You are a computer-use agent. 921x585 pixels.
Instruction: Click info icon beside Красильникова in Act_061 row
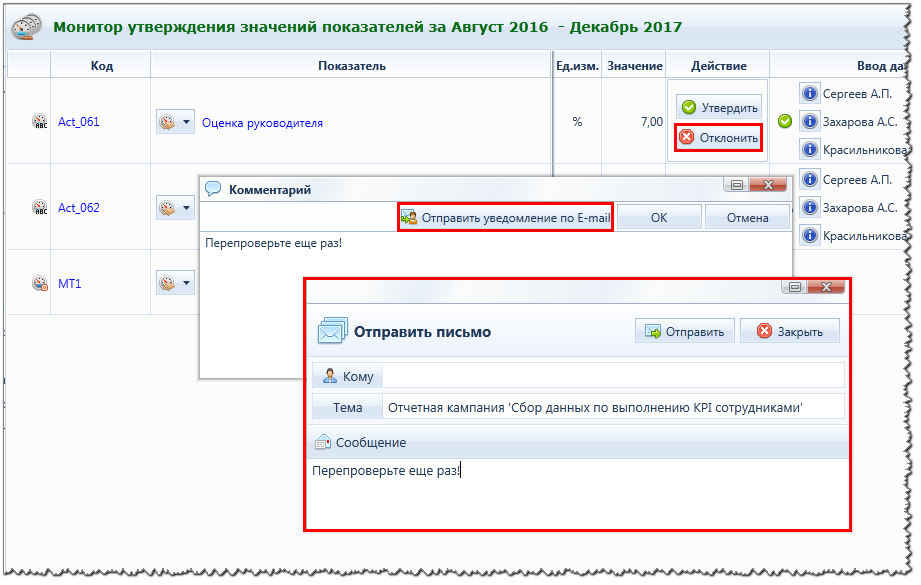[809, 149]
